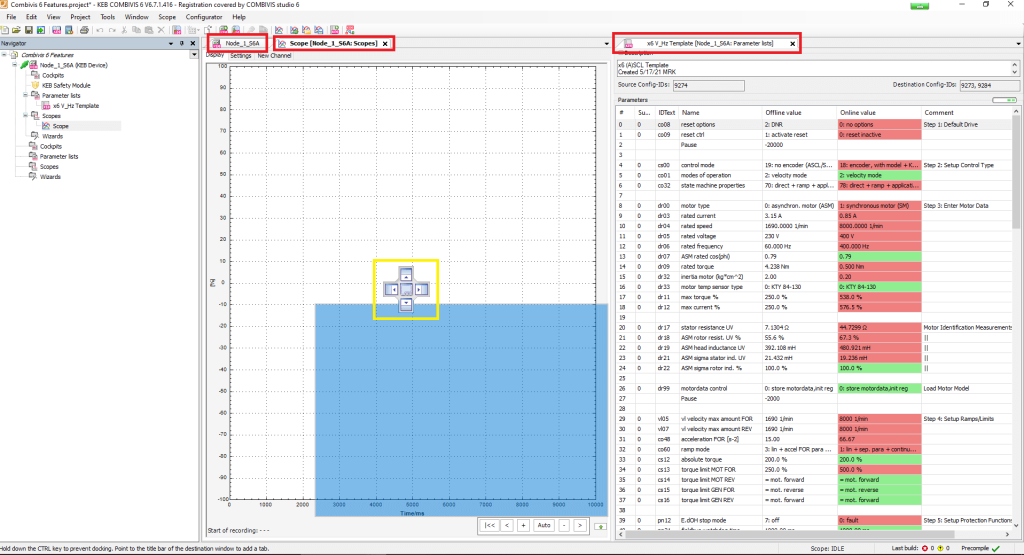The image size is (1024, 555).
Task: Click the - zoom out scope button
Action: (564, 526)
